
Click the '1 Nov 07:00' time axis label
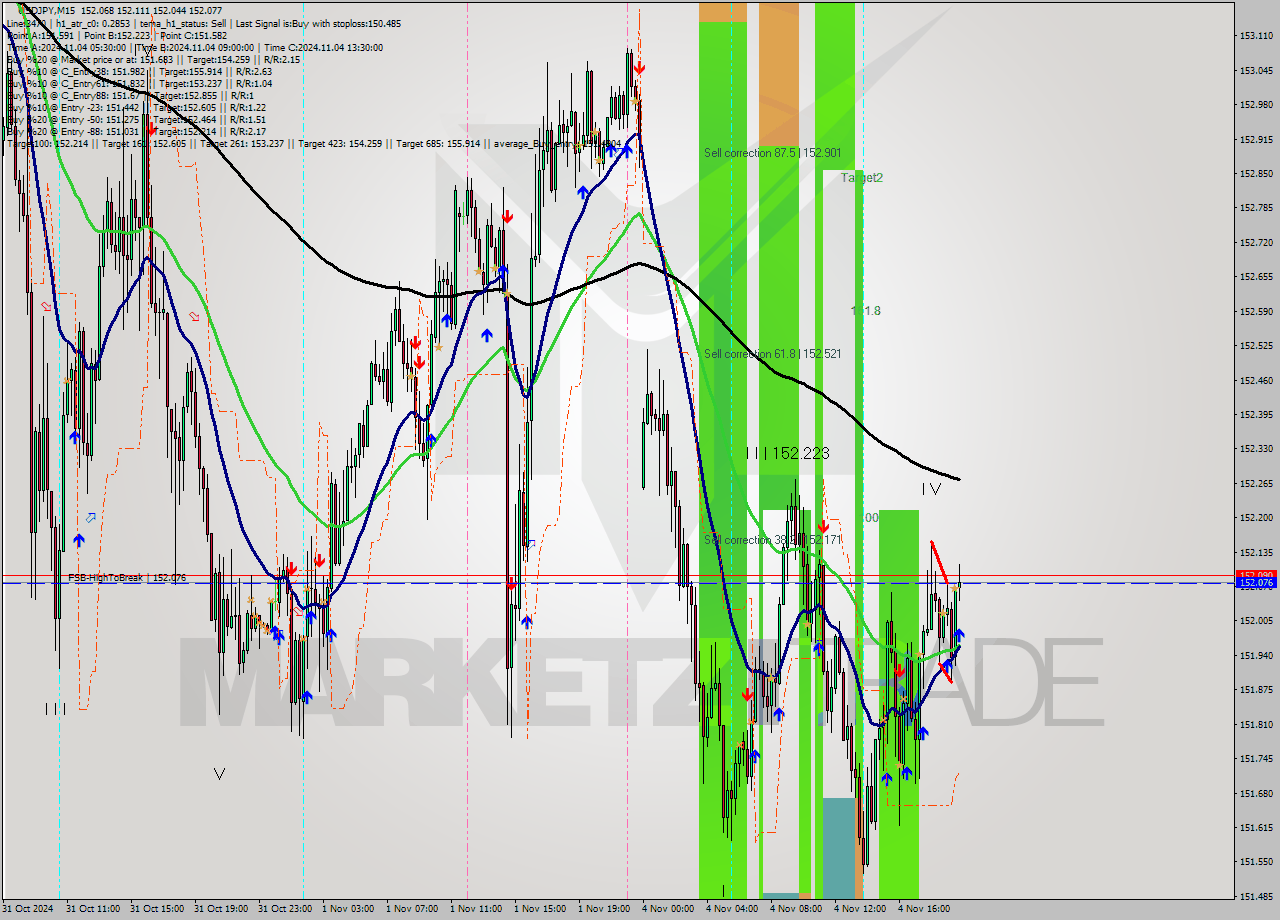click(x=412, y=909)
